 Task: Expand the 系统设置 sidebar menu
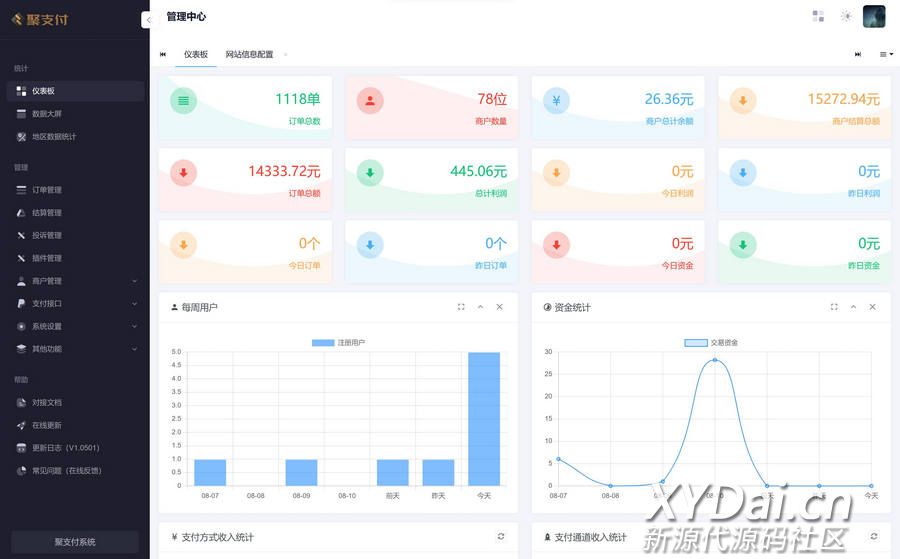pos(75,326)
